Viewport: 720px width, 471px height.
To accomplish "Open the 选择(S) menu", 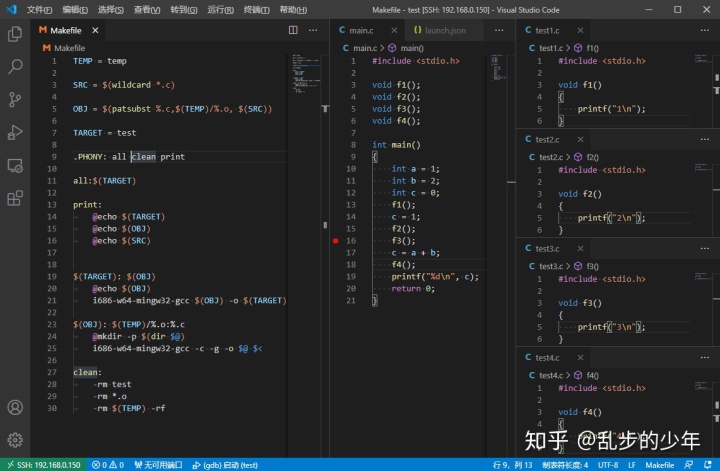I will [x=111, y=10].
